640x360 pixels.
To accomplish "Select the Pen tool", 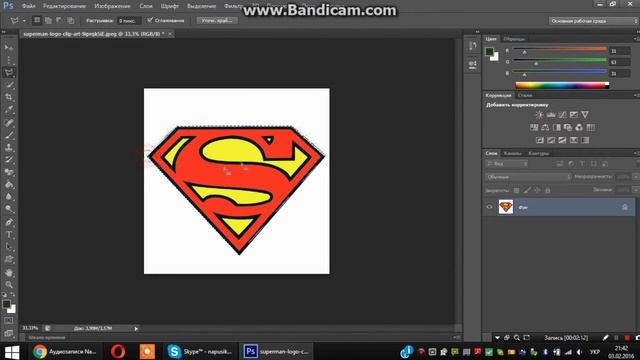I will click(9, 222).
